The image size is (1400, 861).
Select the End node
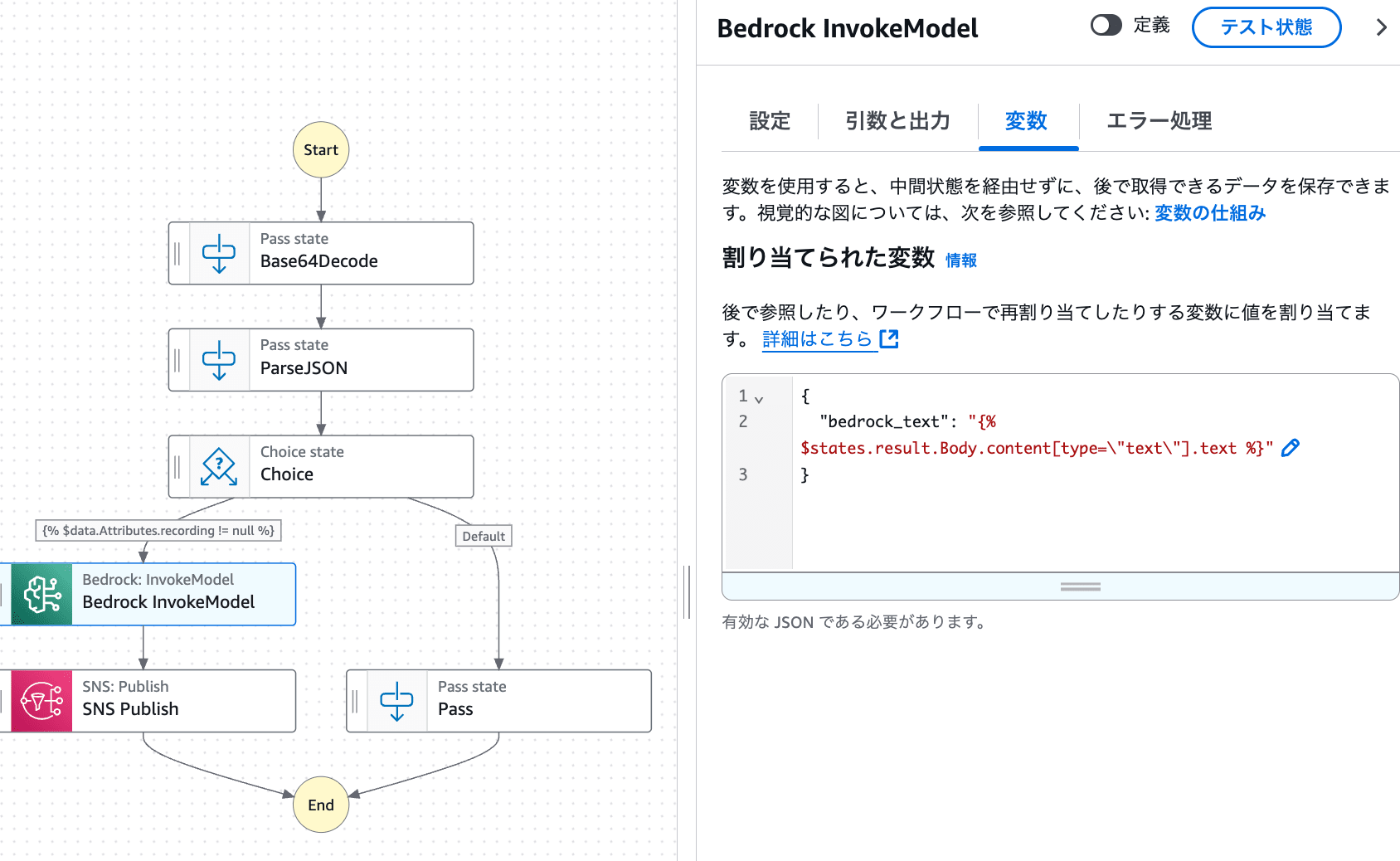[x=321, y=805]
